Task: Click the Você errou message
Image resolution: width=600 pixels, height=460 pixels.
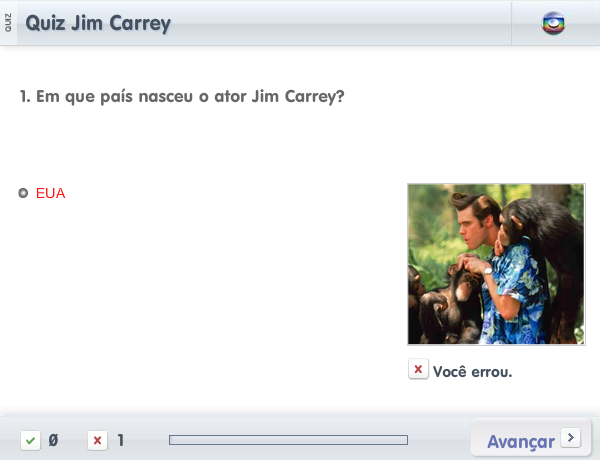Action: click(473, 372)
